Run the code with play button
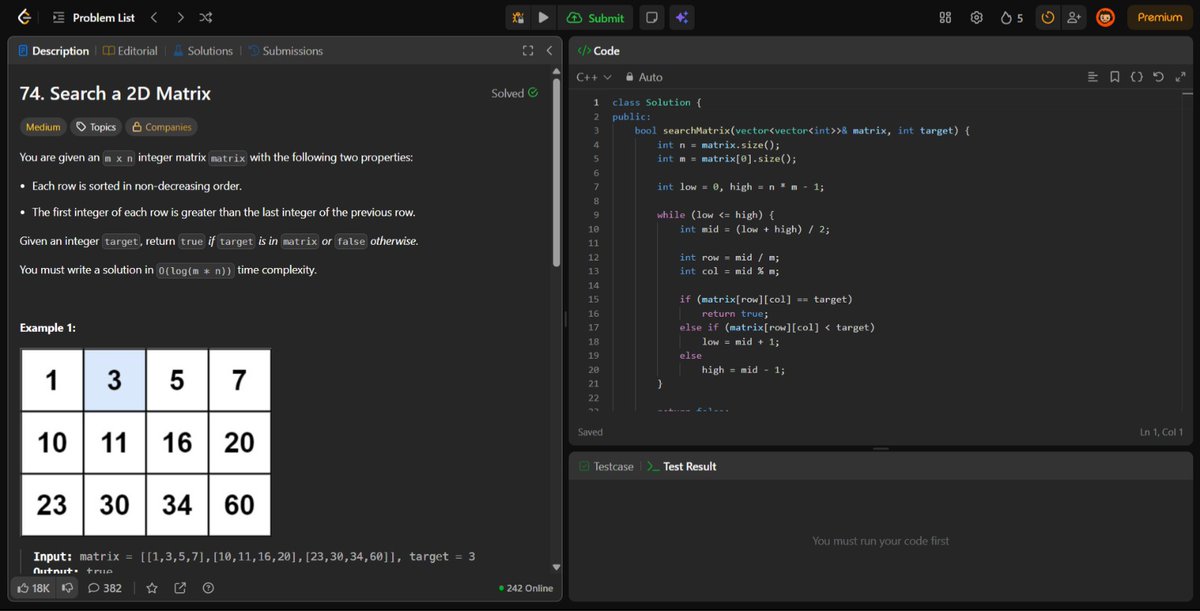Image resolution: width=1200 pixels, height=611 pixels. click(x=543, y=18)
